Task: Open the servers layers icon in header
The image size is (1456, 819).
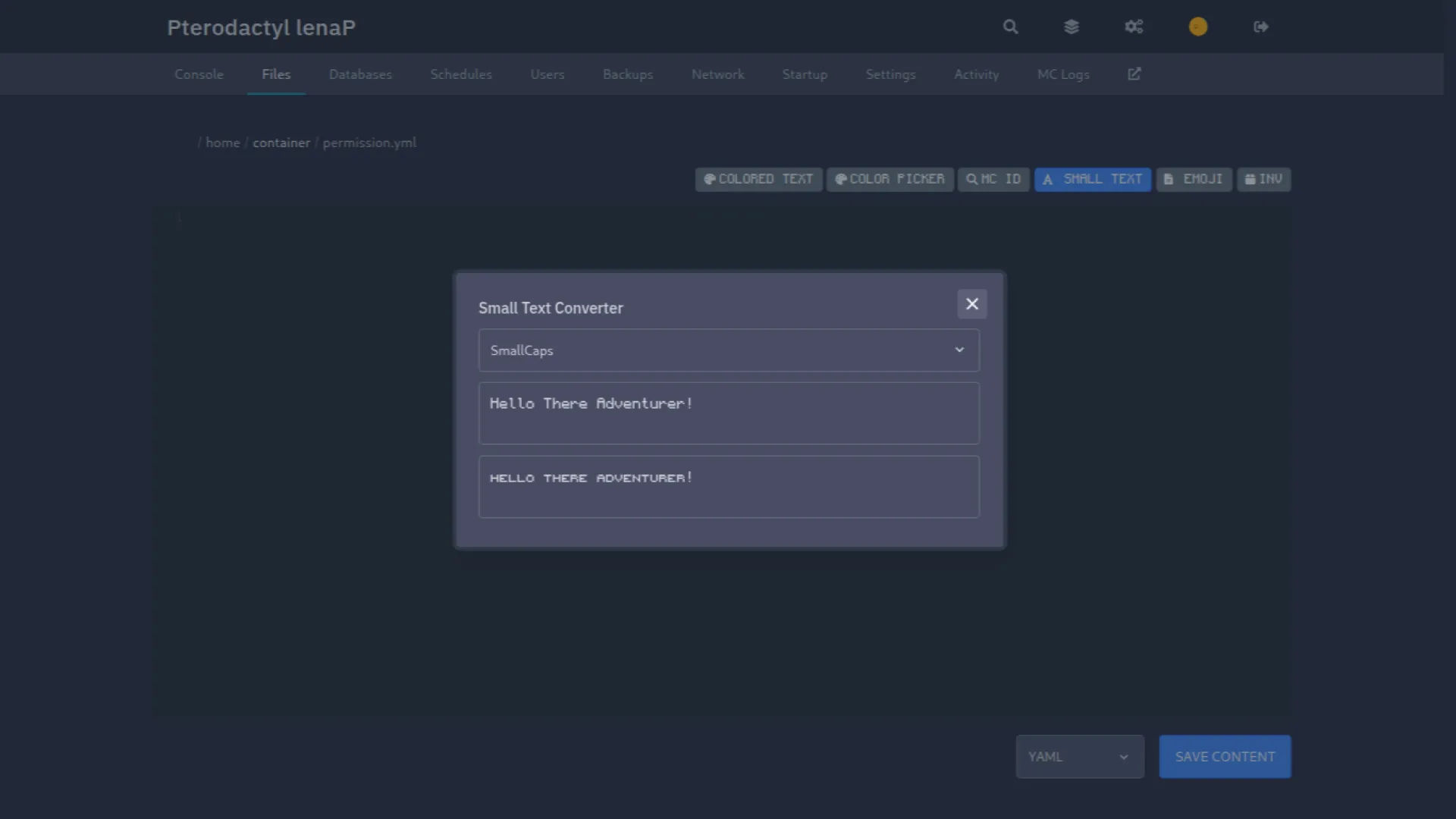Action: 1071,27
